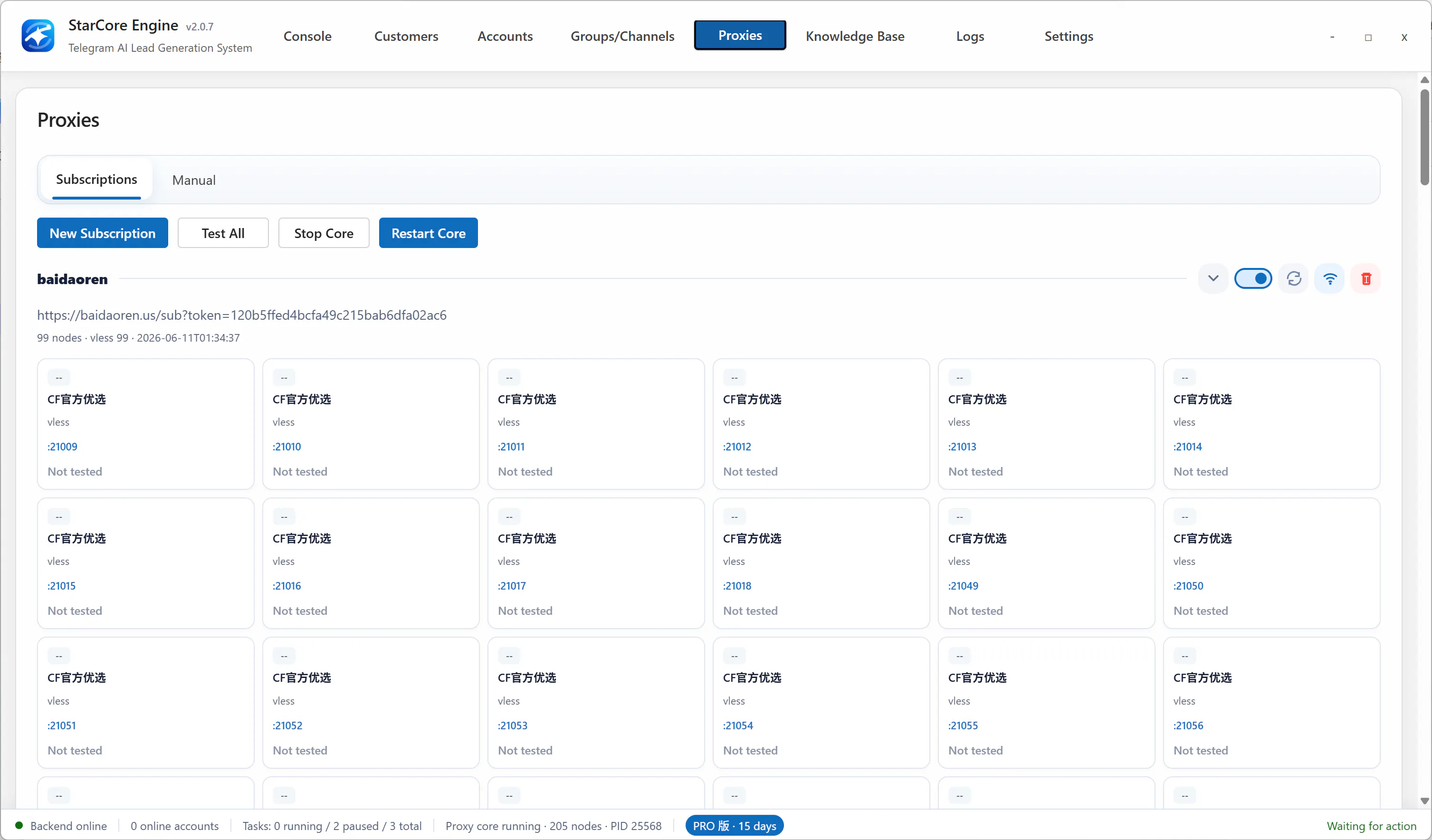Select the node card with port :21014

[1272, 424]
